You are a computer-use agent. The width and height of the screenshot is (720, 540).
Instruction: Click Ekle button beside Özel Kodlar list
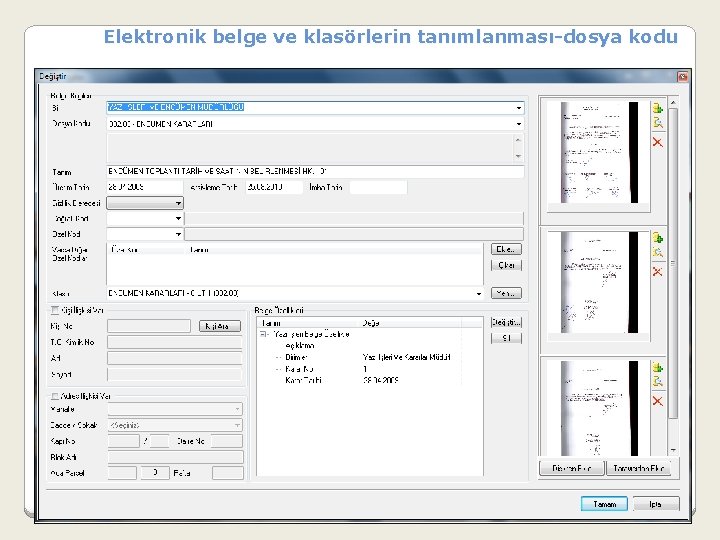point(506,249)
